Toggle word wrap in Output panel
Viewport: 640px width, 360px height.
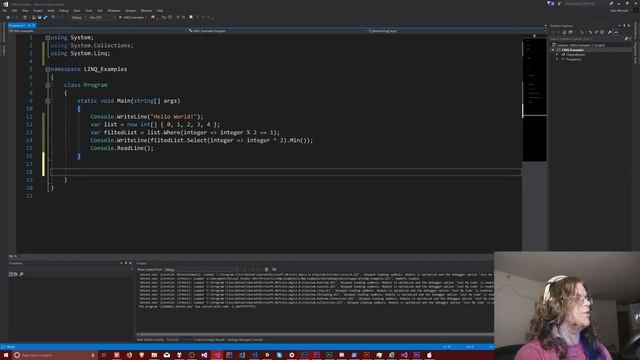pos(274,269)
